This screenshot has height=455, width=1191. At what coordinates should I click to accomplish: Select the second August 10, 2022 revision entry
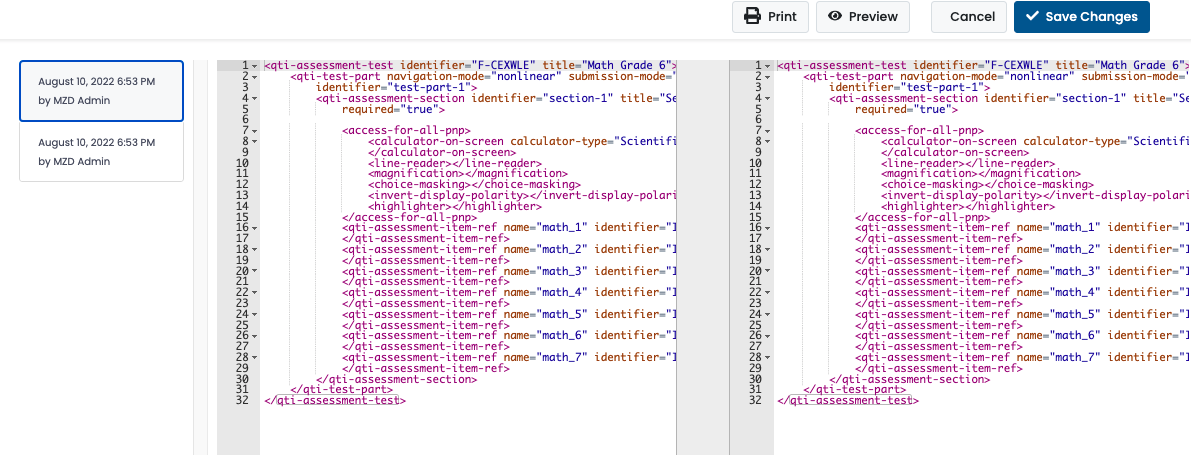(x=101, y=151)
